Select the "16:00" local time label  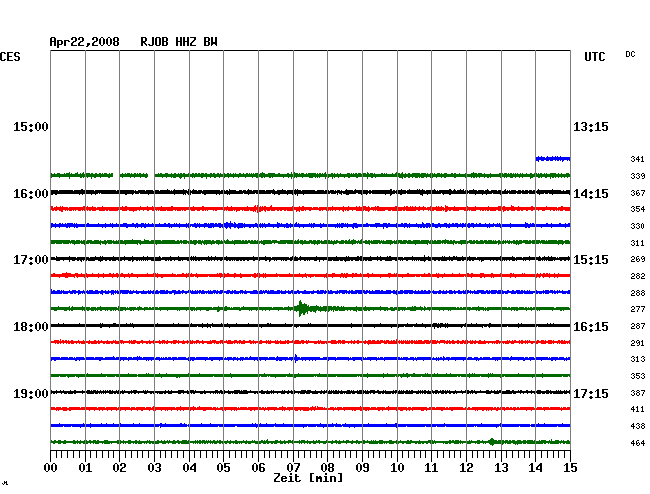pos(31,194)
